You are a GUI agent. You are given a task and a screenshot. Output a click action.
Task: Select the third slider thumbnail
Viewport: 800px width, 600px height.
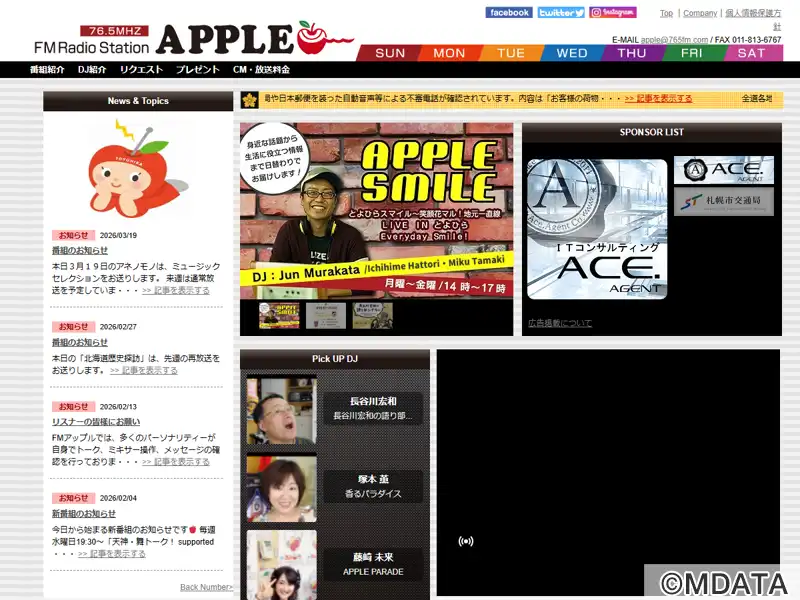click(x=372, y=315)
